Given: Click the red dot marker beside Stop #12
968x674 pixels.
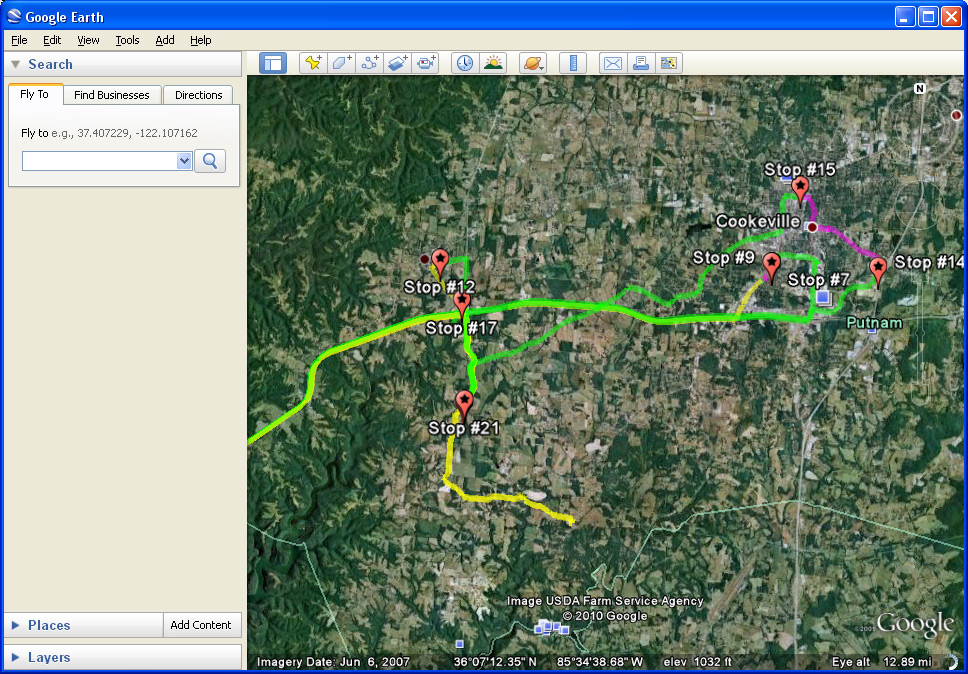Looking at the screenshot, I should coord(425,259).
